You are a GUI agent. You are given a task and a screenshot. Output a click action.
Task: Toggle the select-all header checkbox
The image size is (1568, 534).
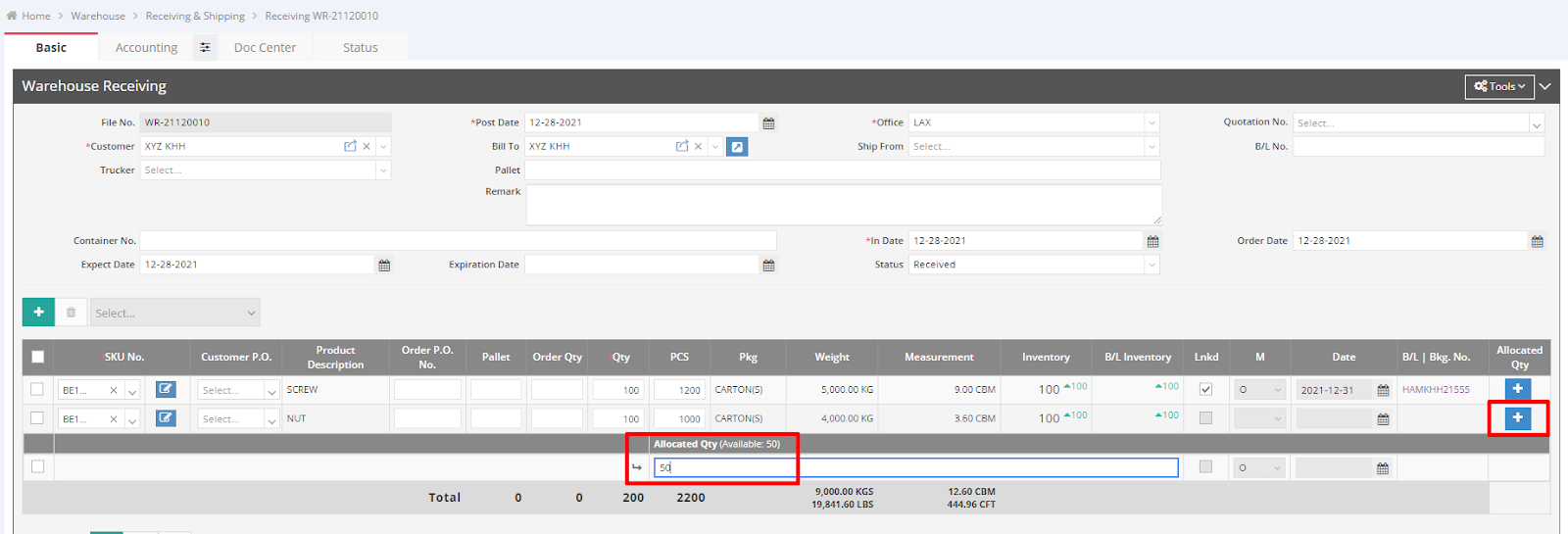[38, 358]
